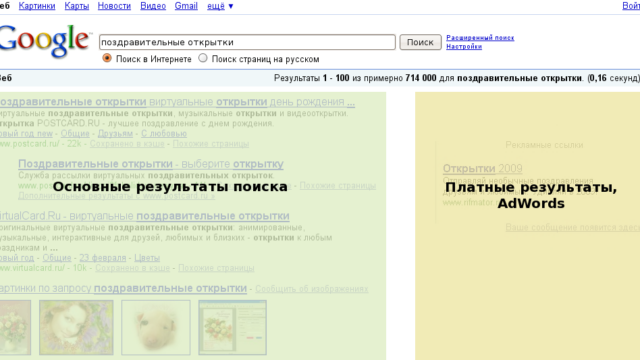Select Поиск в Интернете radio button
The image size is (640, 360).
click(x=107, y=58)
